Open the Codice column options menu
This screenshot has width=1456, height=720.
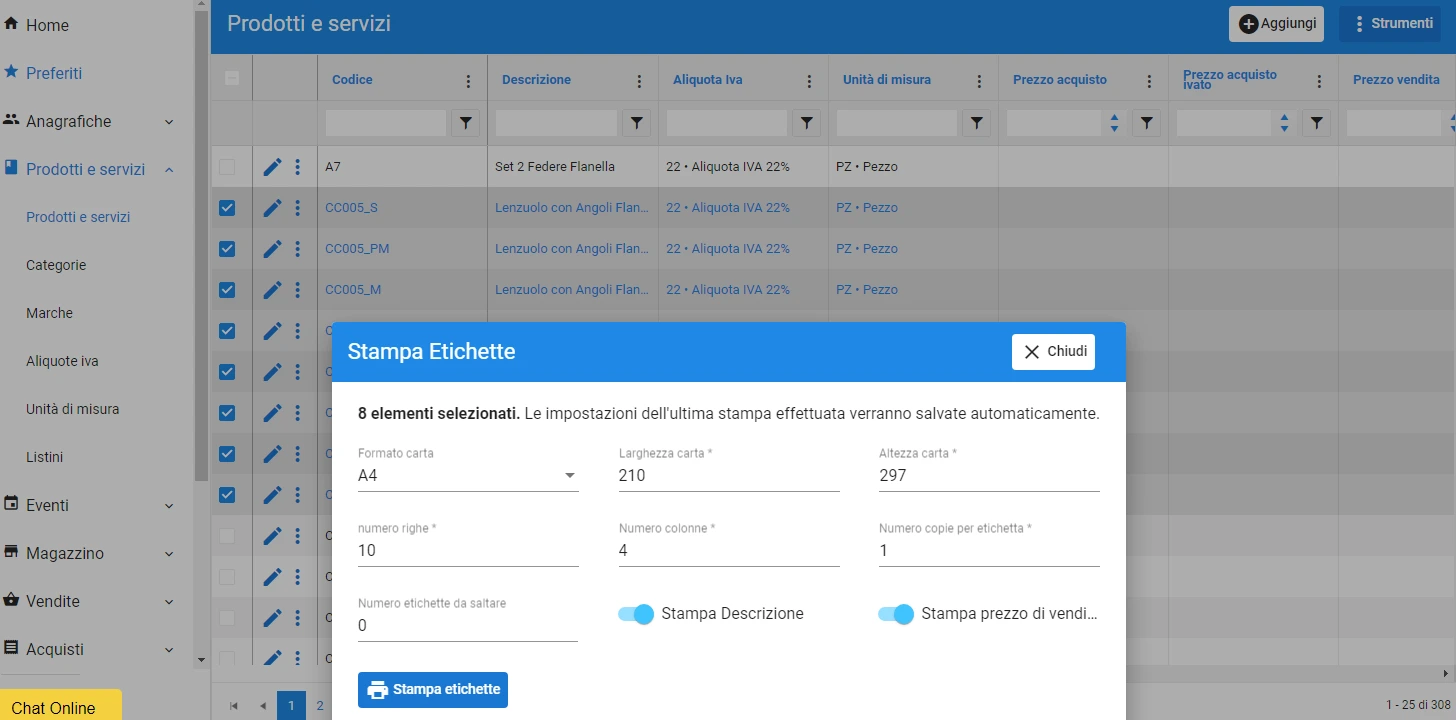click(468, 81)
